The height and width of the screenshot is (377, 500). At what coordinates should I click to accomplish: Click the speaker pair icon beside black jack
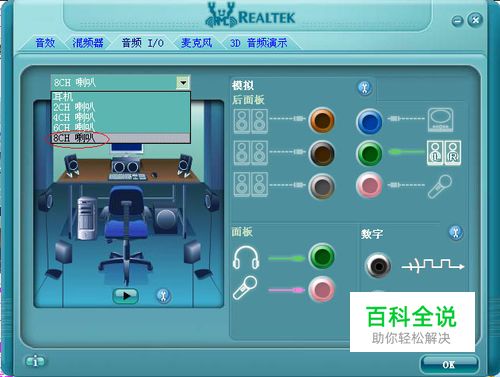click(x=251, y=153)
